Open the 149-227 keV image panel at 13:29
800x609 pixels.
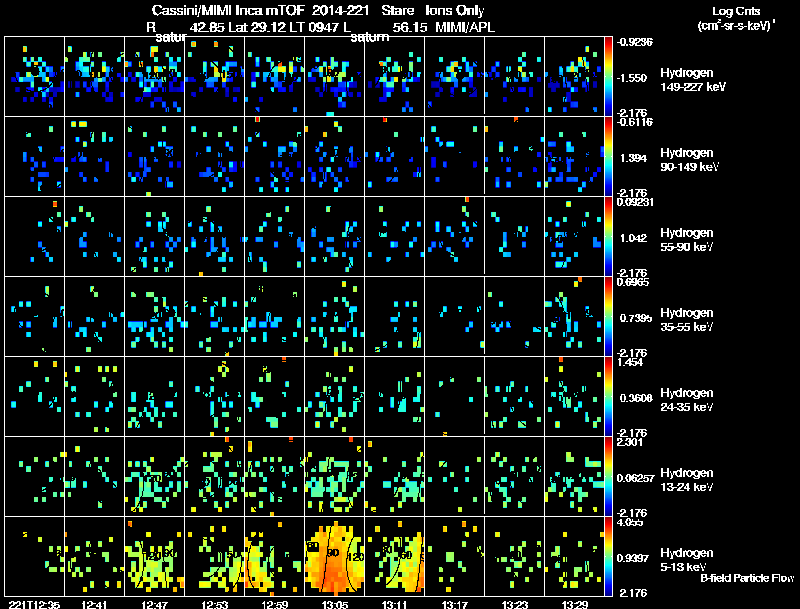(574, 77)
